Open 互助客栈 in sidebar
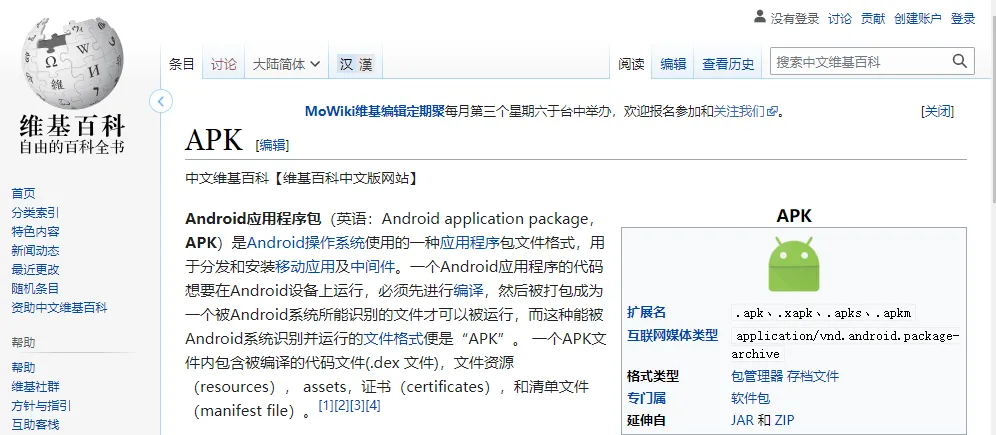 35,425
